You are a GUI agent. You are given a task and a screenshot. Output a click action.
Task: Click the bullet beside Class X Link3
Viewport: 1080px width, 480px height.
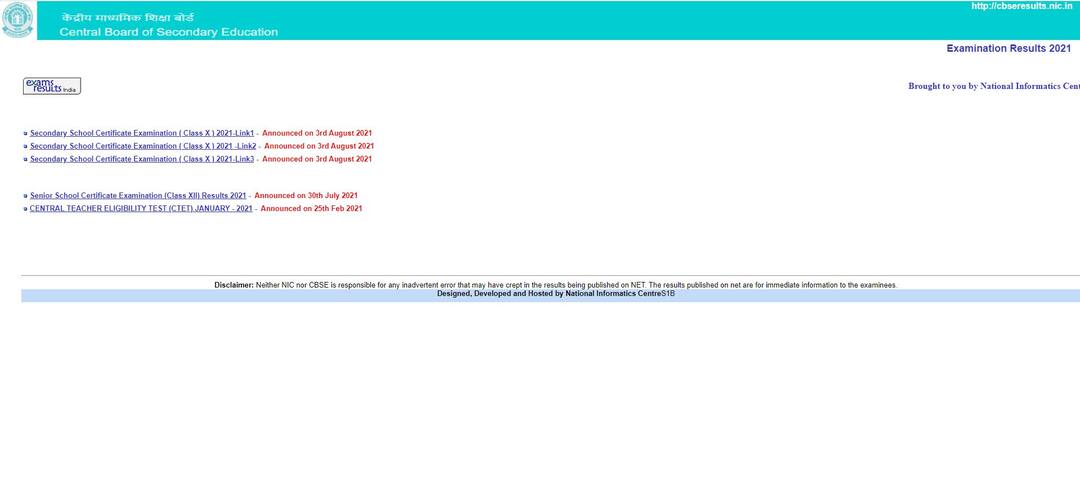click(25, 159)
